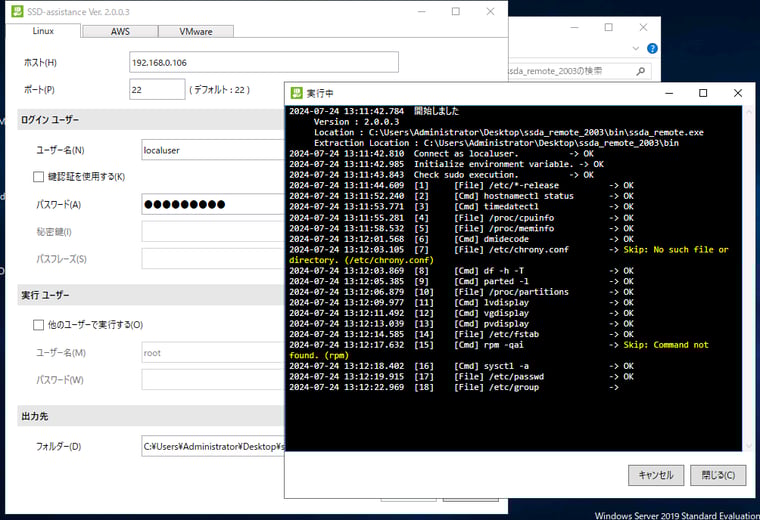This screenshot has width=760, height=520.
Task: Click the host field with 192.168.0.106
Action: (x=264, y=63)
